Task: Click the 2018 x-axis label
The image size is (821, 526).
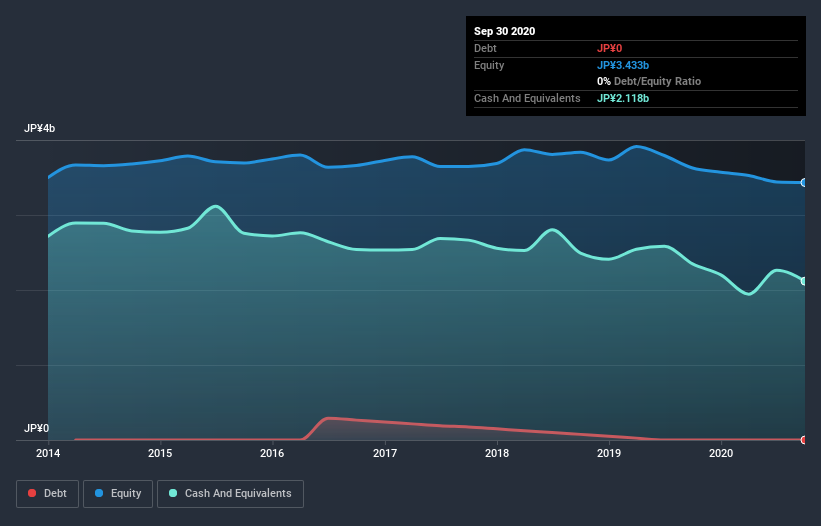Action: pos(497,453)
